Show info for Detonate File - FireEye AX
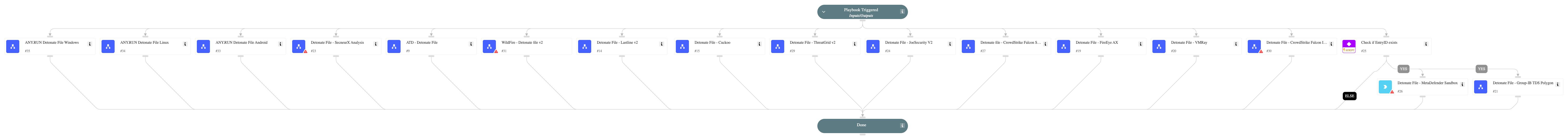The width and height of the screenshot is (1568, 140). tap(1141, 44)
